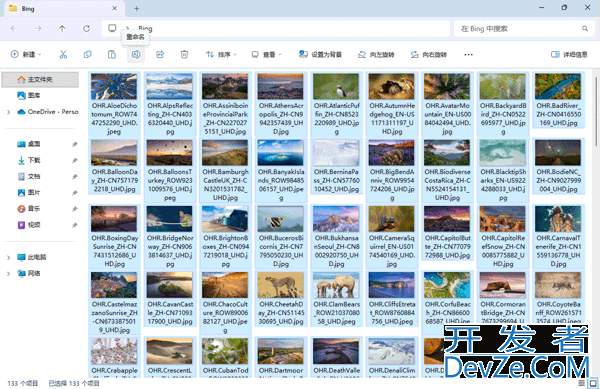Click the pin icon beside 音乐
Screen dimensions: 600x389
click(x=75, y=209)
